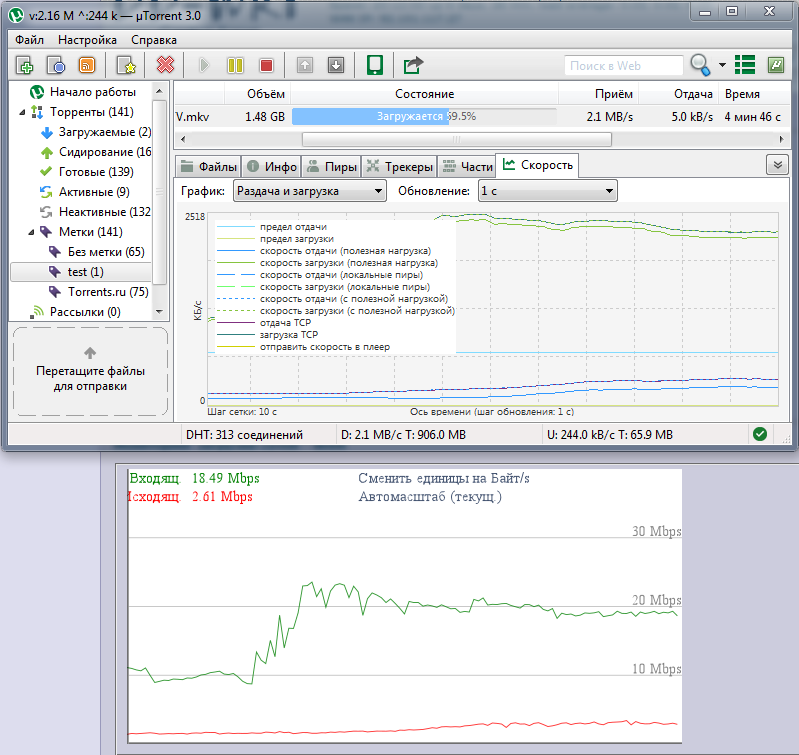Viewport: 799px width, 755px height.
Task: Click the Share arrow toolbar icon
Action: 413,65
